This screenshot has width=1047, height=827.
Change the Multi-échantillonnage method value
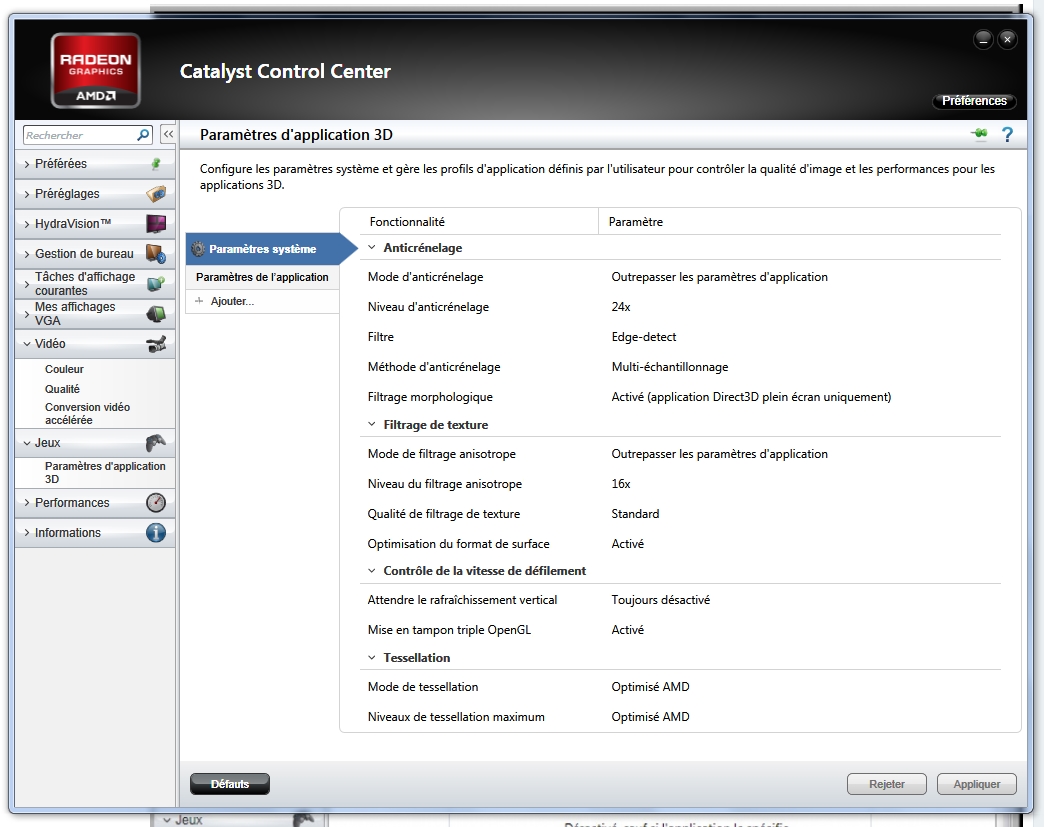(670, 367)
